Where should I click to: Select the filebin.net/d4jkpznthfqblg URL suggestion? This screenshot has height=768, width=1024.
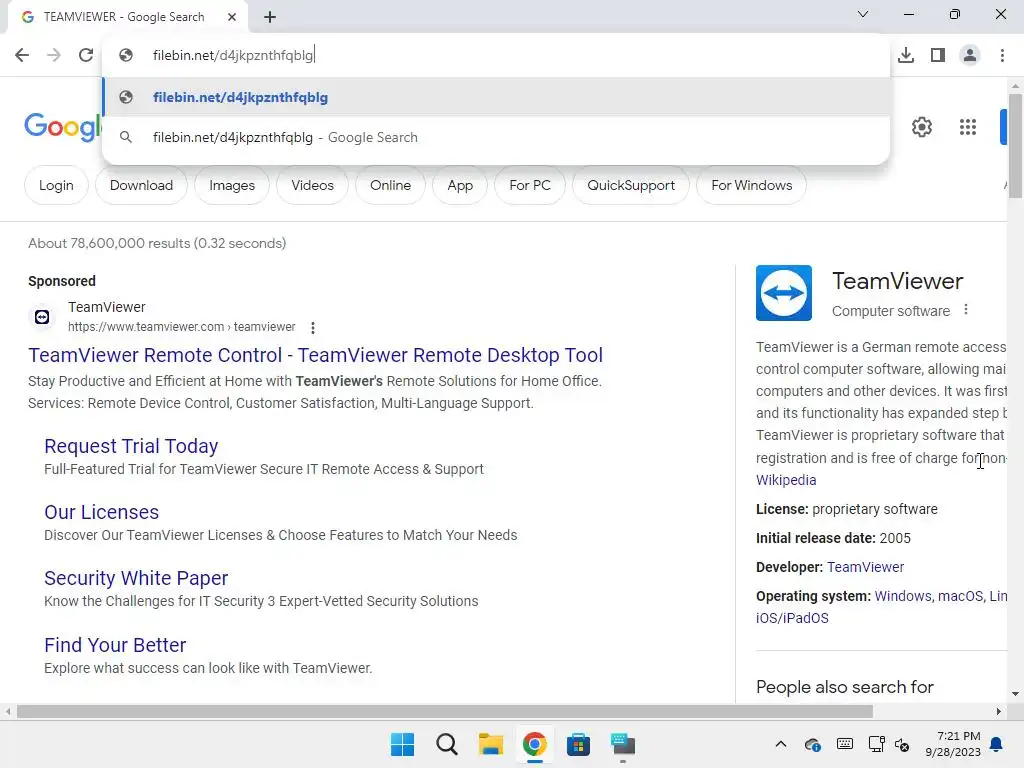(496, 97)
